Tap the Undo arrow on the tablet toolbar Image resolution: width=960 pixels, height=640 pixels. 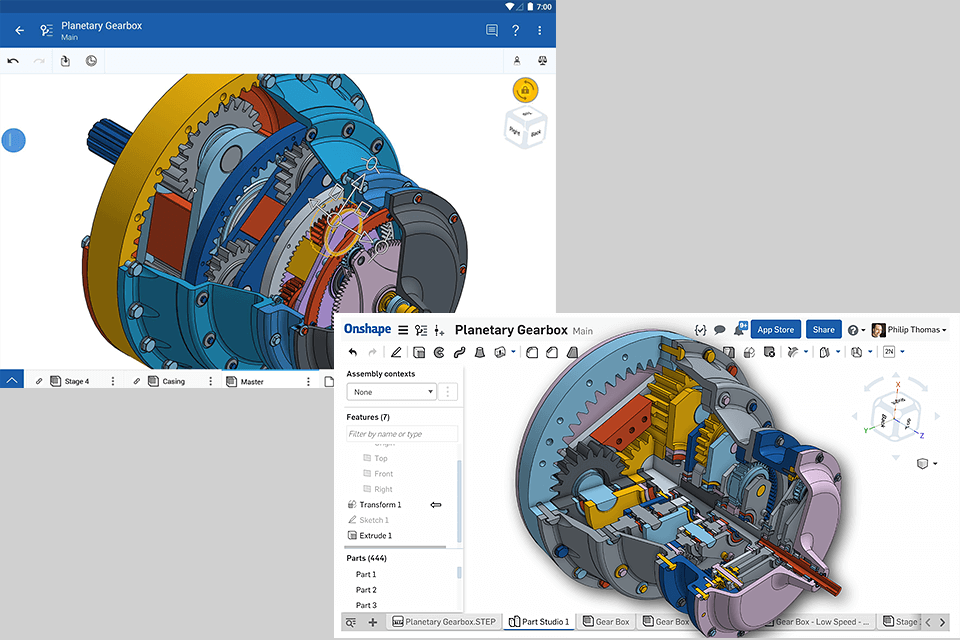tap(13, 60)
